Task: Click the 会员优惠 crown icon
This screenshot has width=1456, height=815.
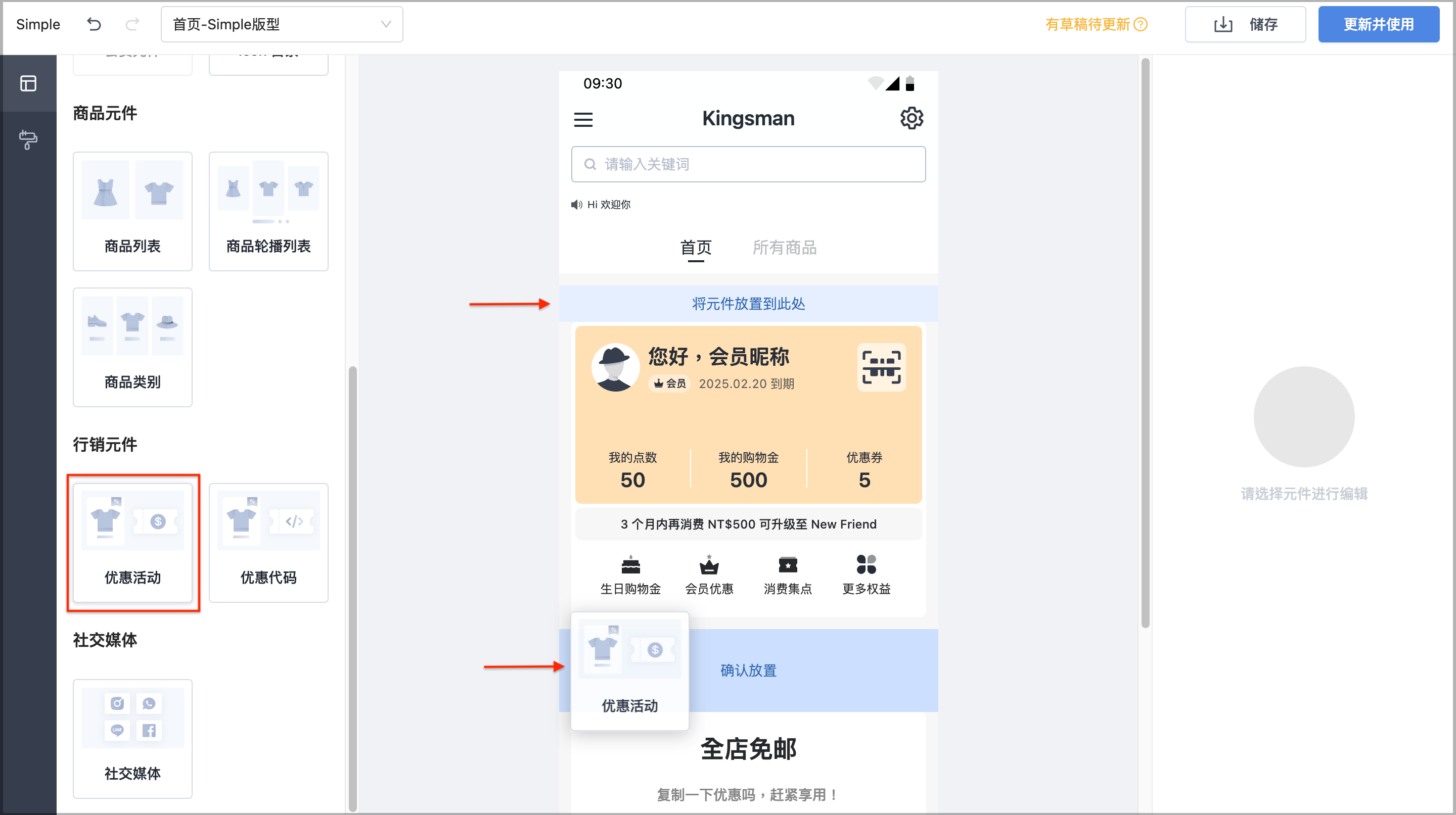Action: coord(709,564)
